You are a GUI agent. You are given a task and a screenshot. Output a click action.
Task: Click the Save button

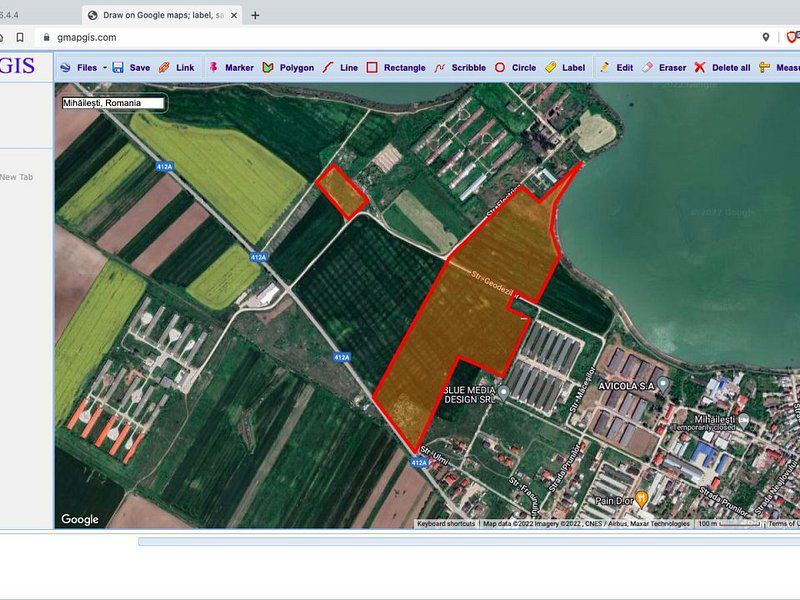[x=131, y=68]
